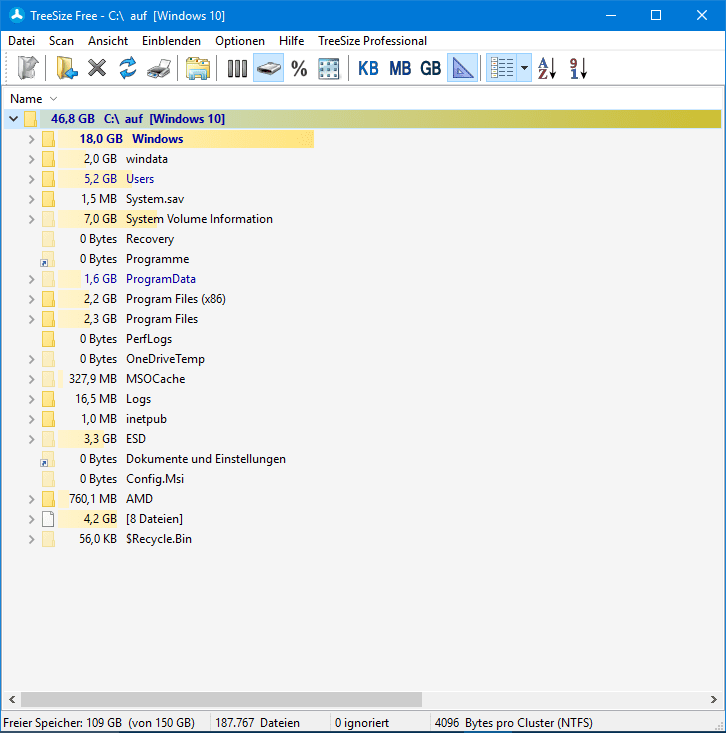
Task: Switch size units to GB
Action: click(430, 68)
